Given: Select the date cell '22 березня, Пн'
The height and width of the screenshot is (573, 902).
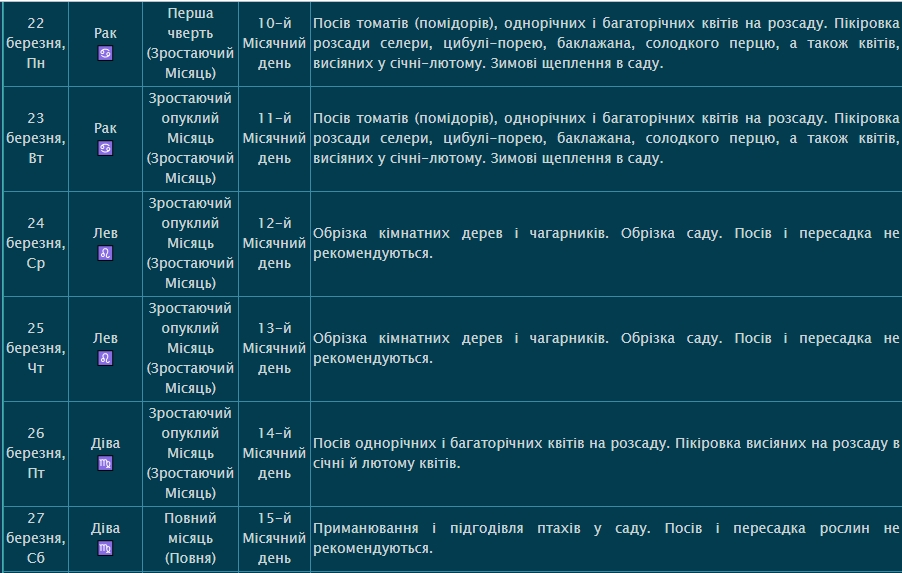Looking at the screenshot, I should coord(36,44).
